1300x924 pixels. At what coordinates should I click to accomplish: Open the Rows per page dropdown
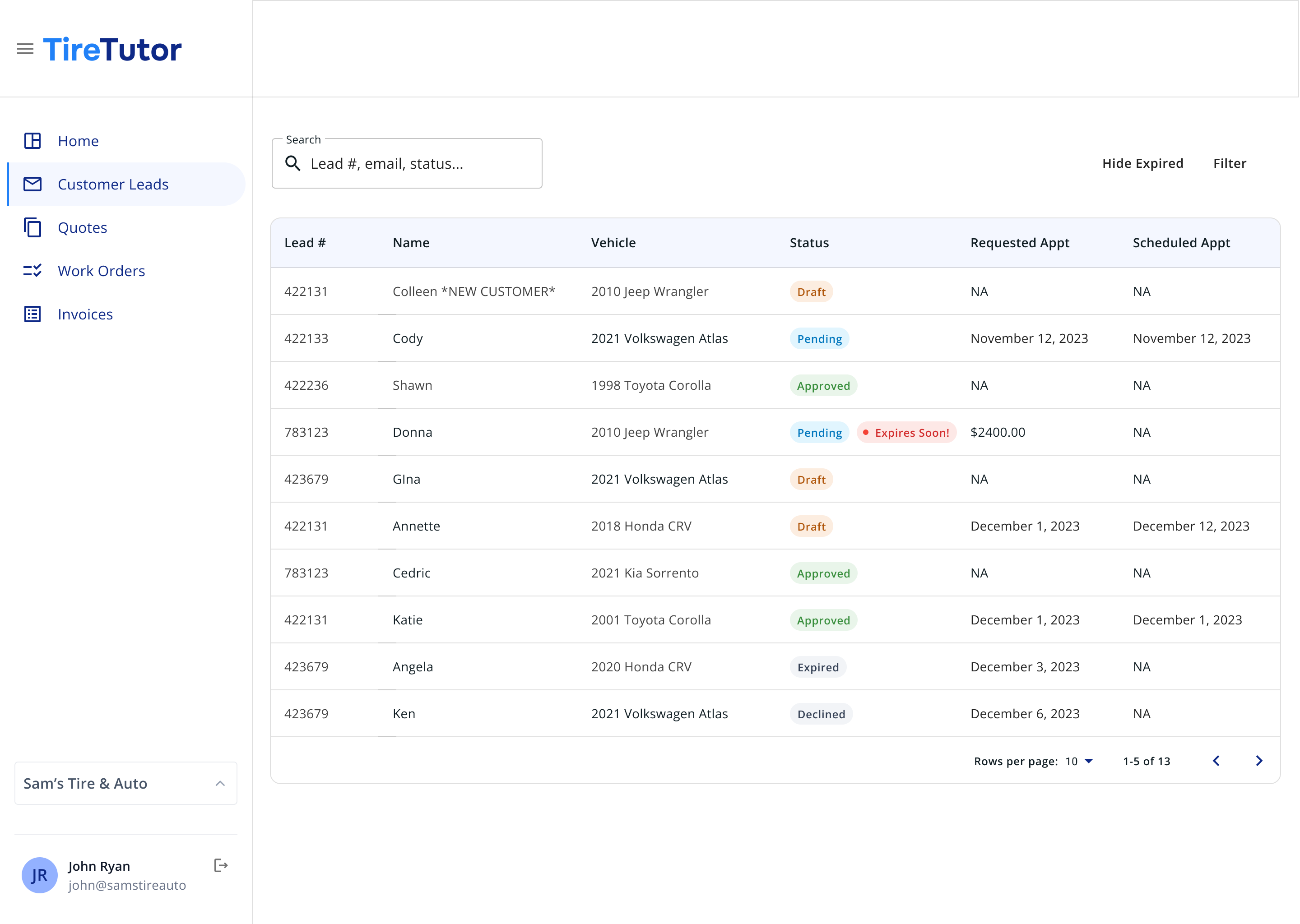click(1080, 761)
